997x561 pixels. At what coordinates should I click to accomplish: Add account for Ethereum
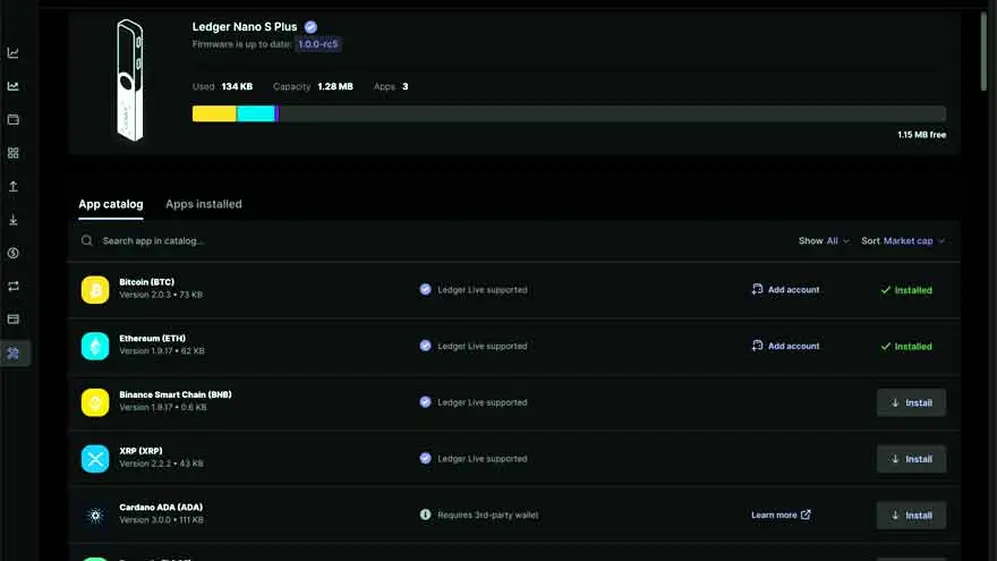point(786,346)
